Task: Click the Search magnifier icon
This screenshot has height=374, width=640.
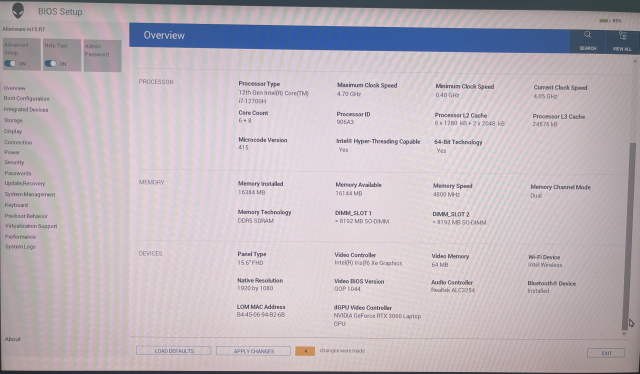Action: (587, 35)
